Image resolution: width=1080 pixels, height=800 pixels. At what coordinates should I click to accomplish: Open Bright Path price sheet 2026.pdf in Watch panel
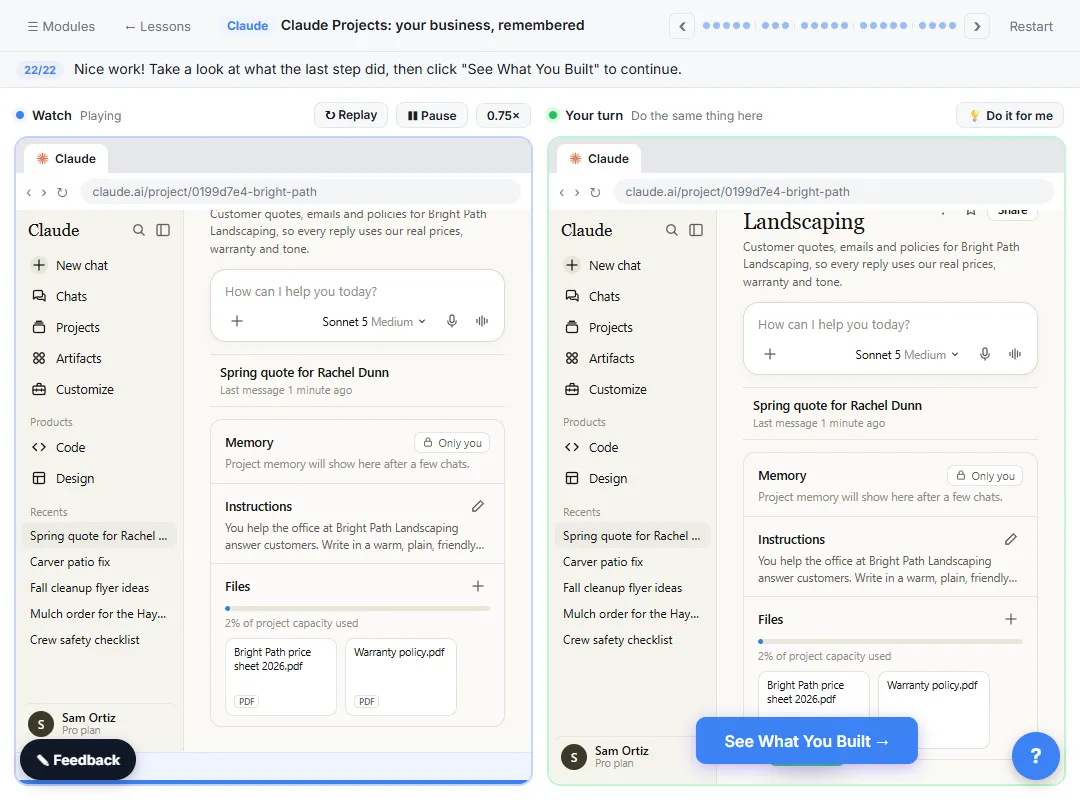281,677
